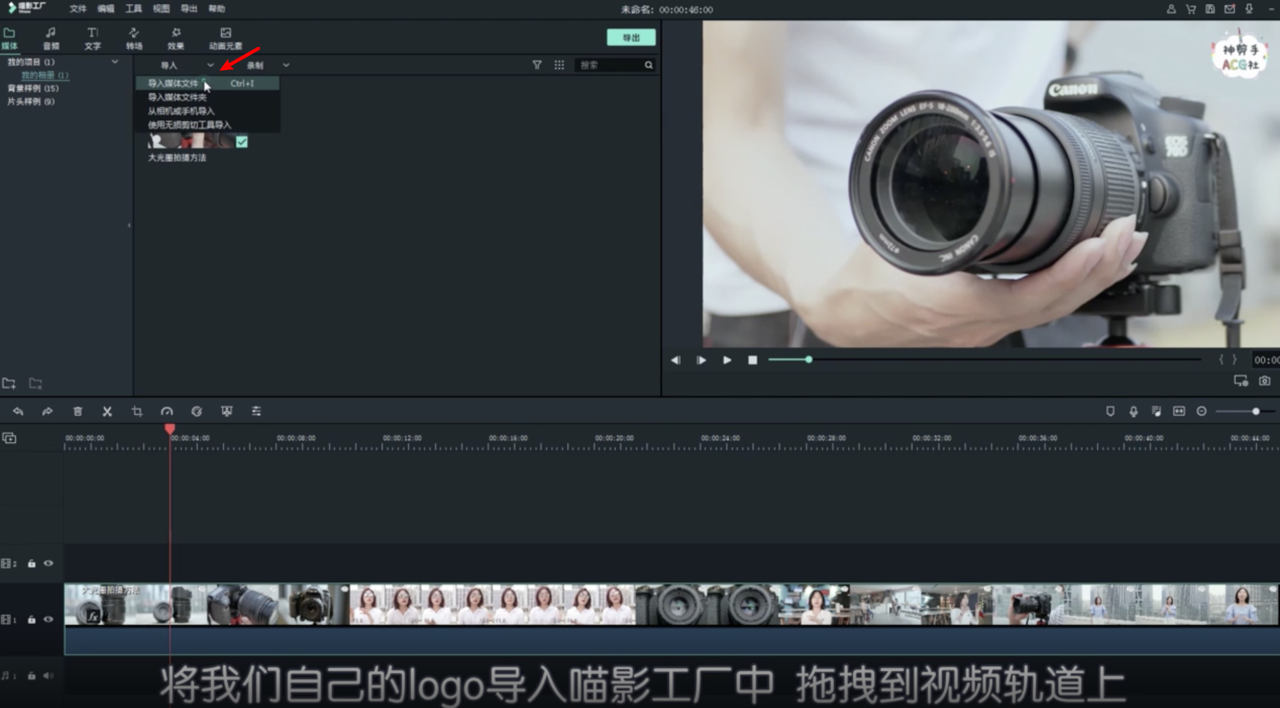Viewport: 1280px width, 708px height.
Task: Collapse the 我的项目 tree chevron
Action: click(x=114, y=62)
